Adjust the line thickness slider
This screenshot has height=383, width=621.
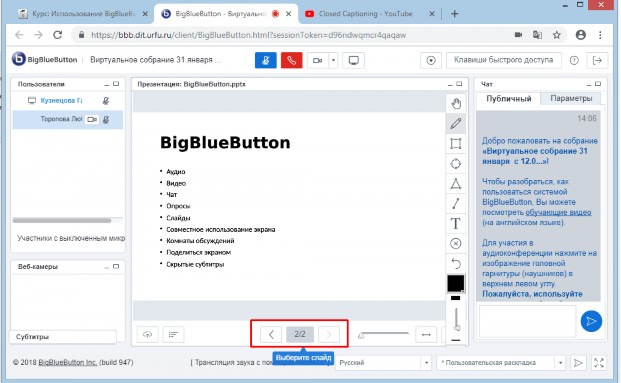[456, 319]
